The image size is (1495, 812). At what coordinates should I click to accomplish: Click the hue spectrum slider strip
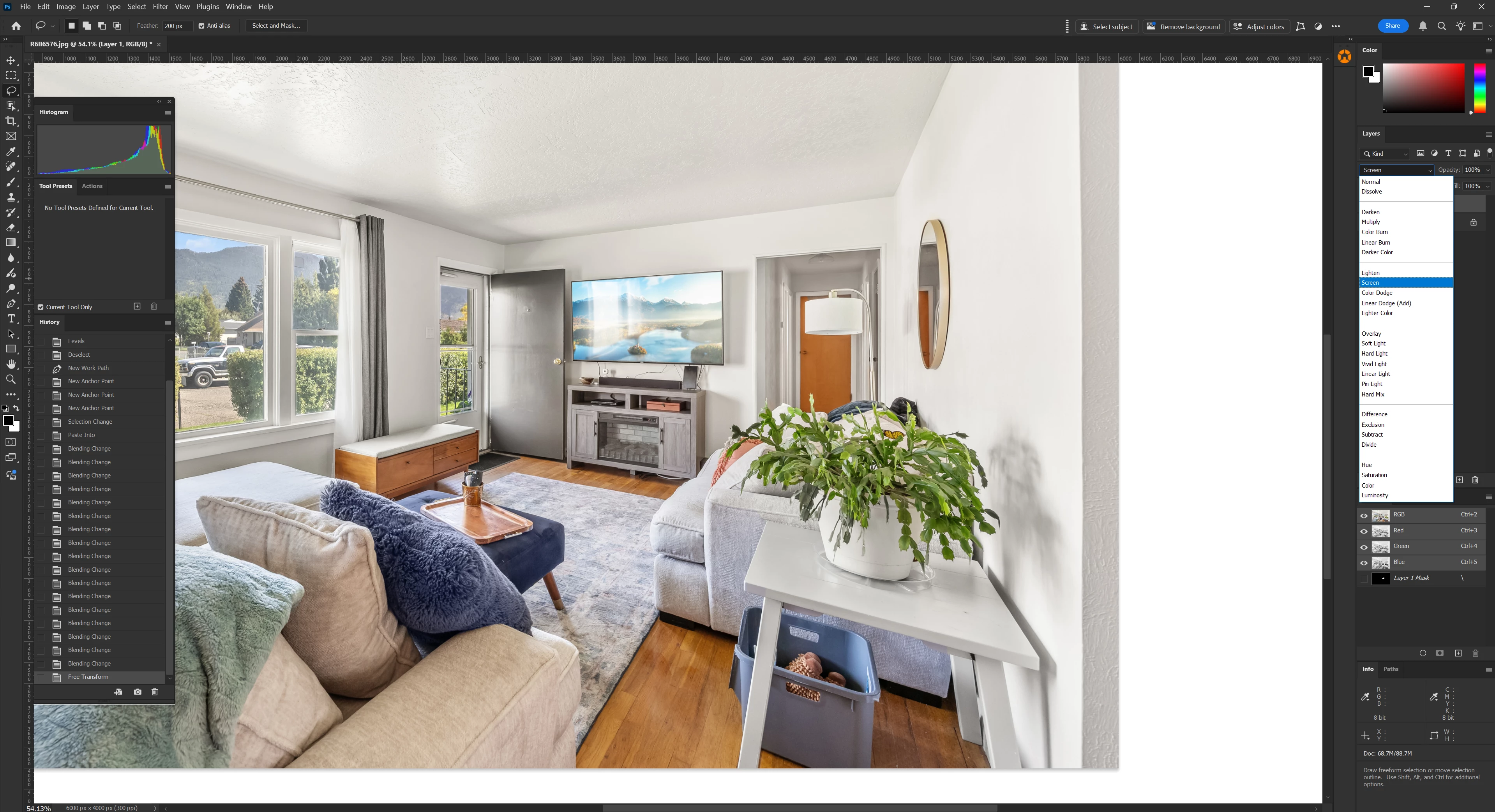coord(1479,88)
